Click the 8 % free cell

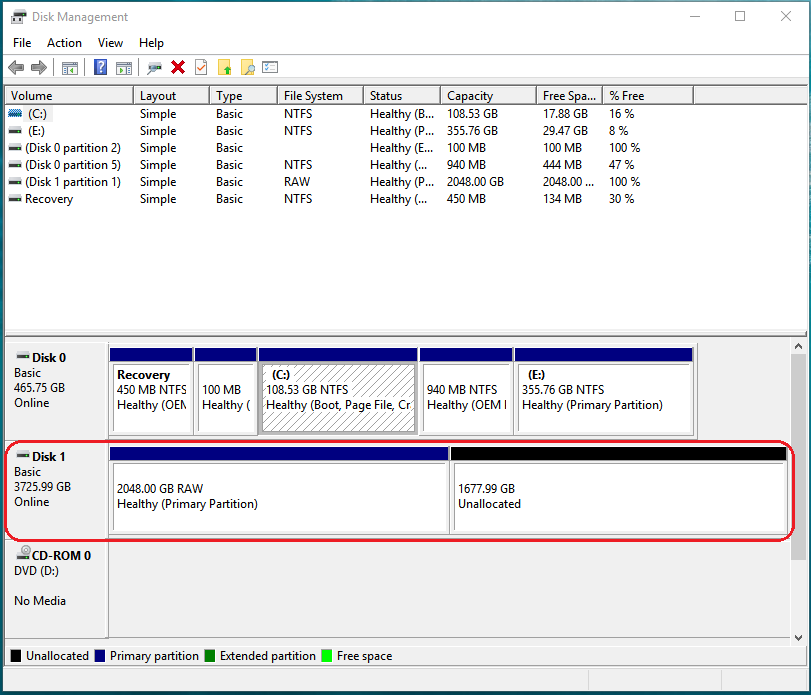[619, 130]
